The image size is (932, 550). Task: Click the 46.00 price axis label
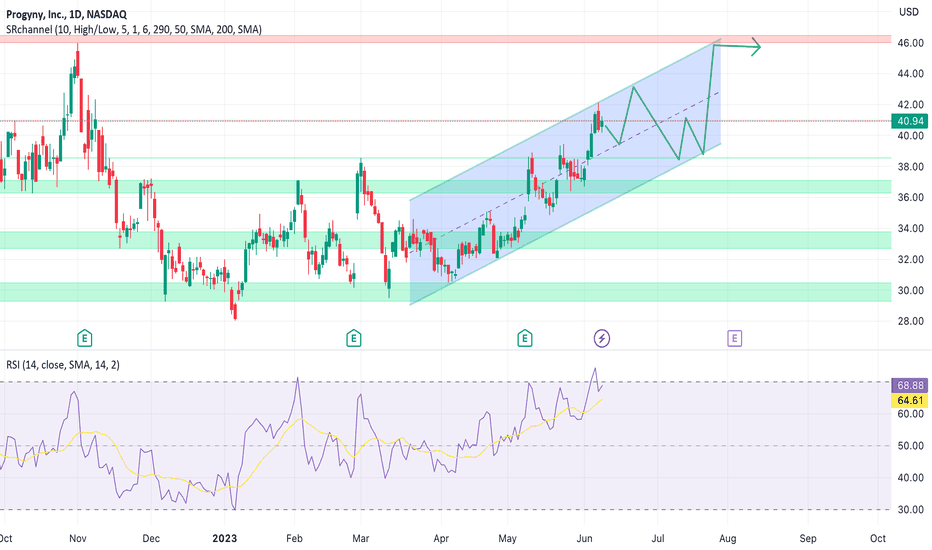pyautogui.click(x=910, y=43)
